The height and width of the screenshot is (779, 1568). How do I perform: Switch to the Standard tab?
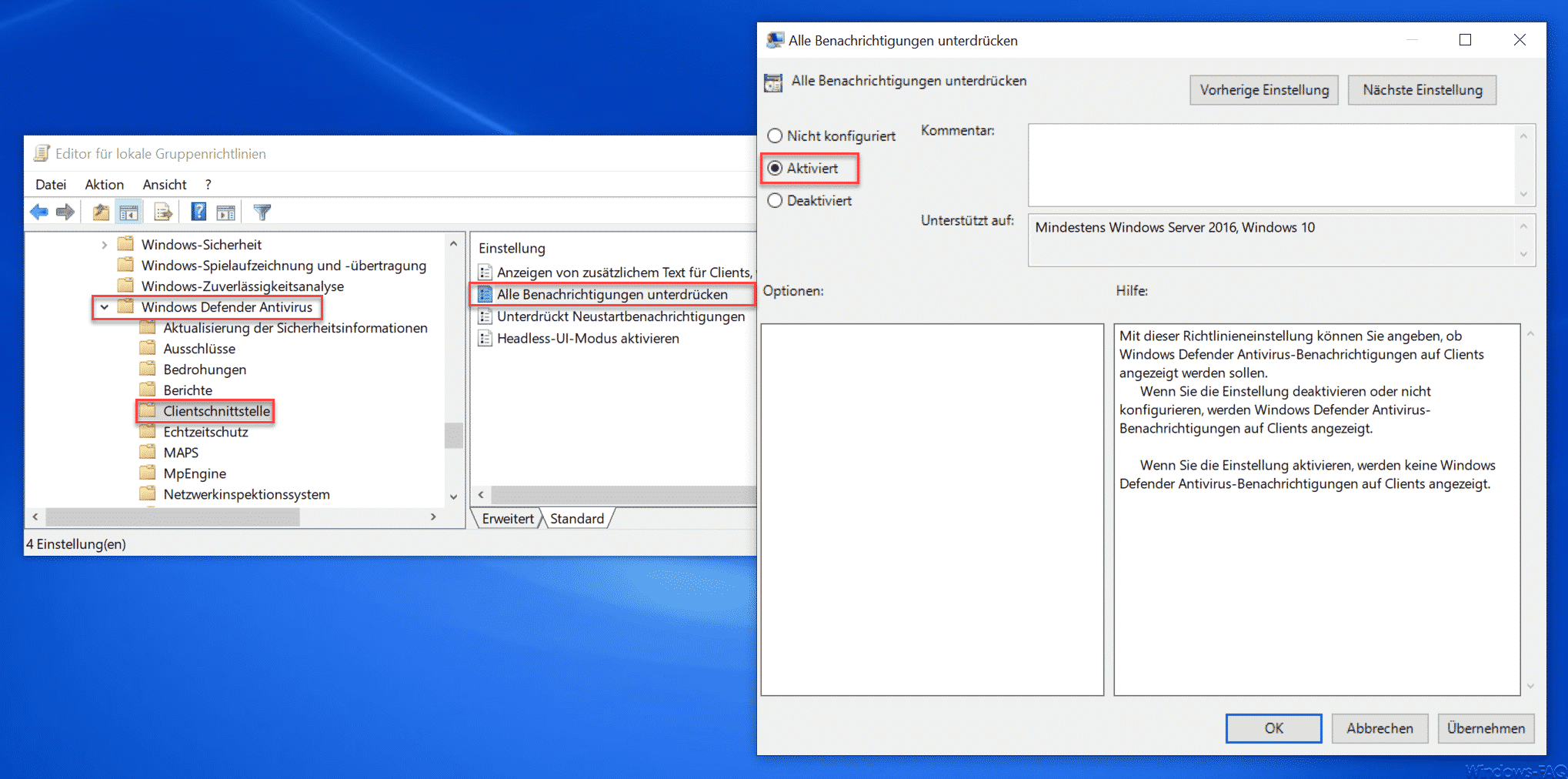point(577,518)
